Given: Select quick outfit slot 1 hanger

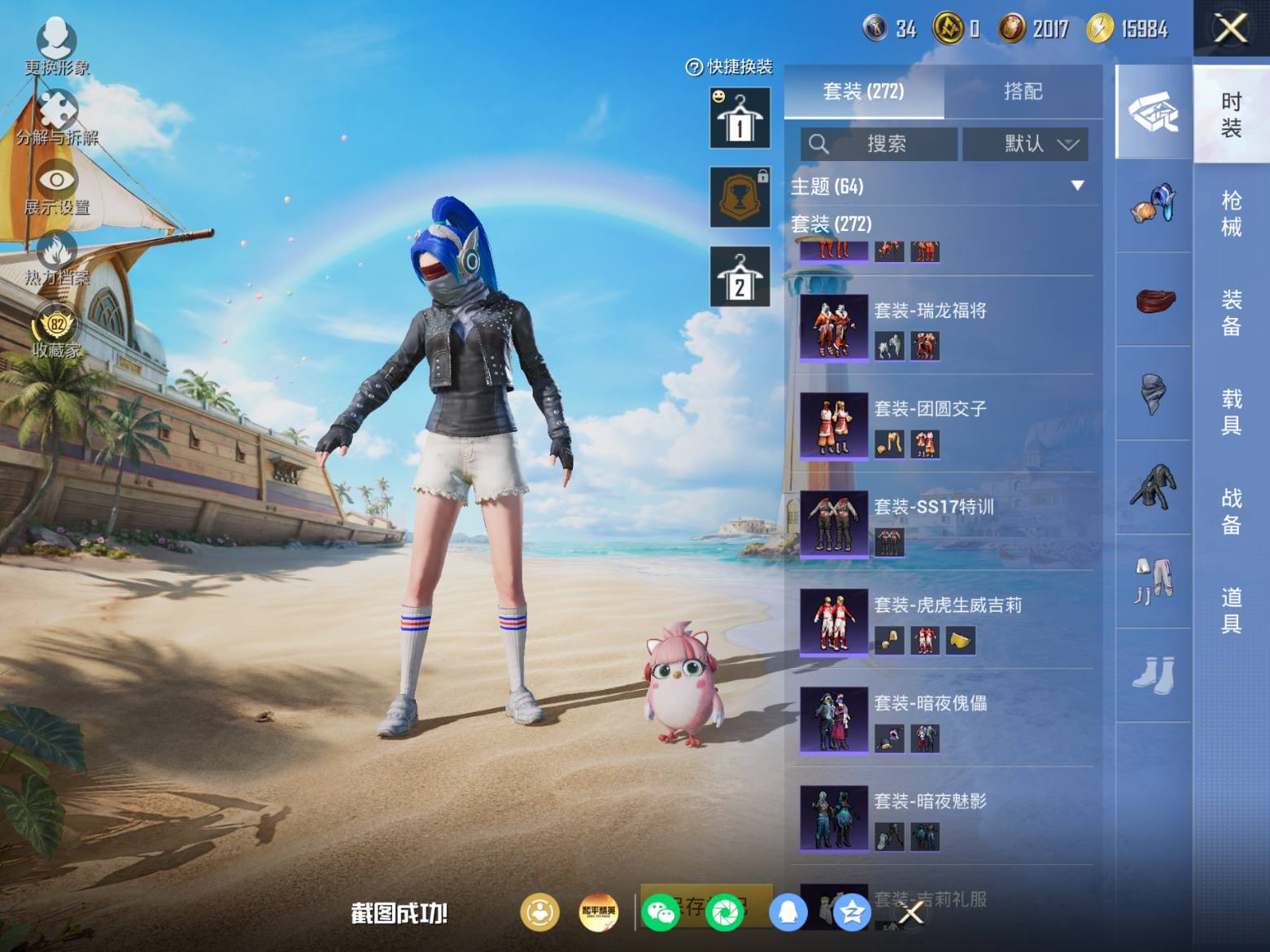Looking at the screenshot, I should 740,118.
